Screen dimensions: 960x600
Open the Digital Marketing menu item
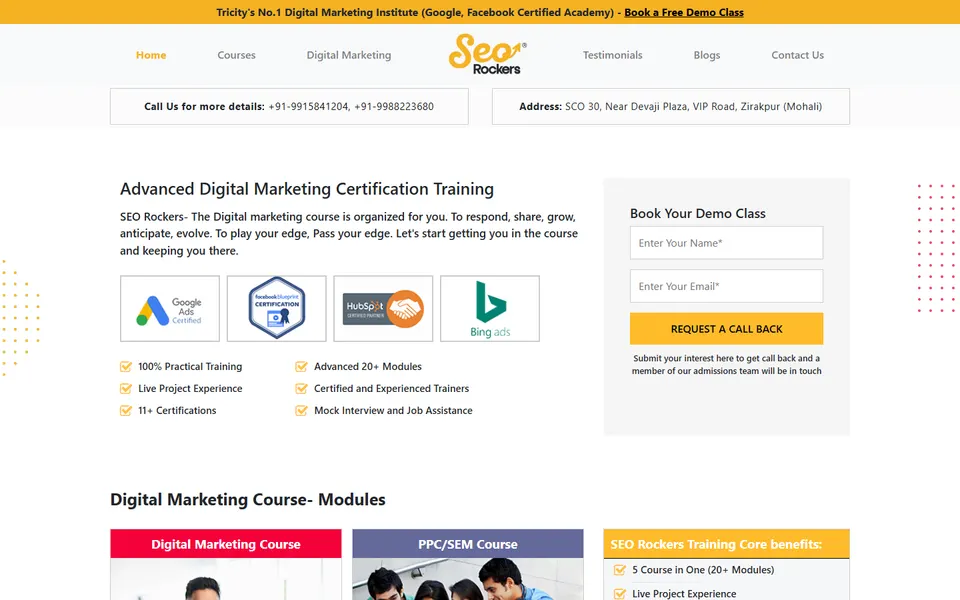[x=349, y=55]
